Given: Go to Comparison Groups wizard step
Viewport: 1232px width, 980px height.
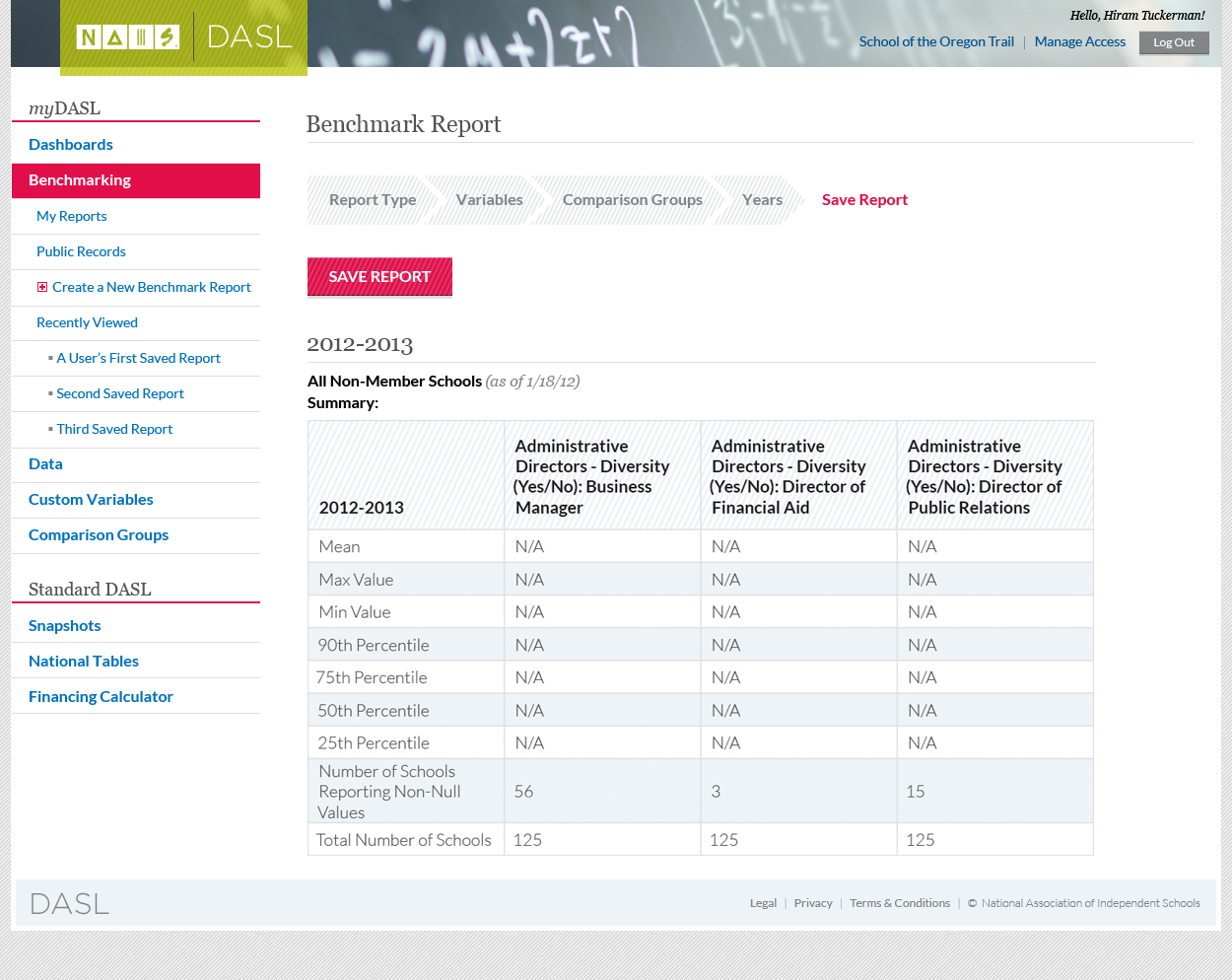Looking at the screenshot, I should click(633, 200).
